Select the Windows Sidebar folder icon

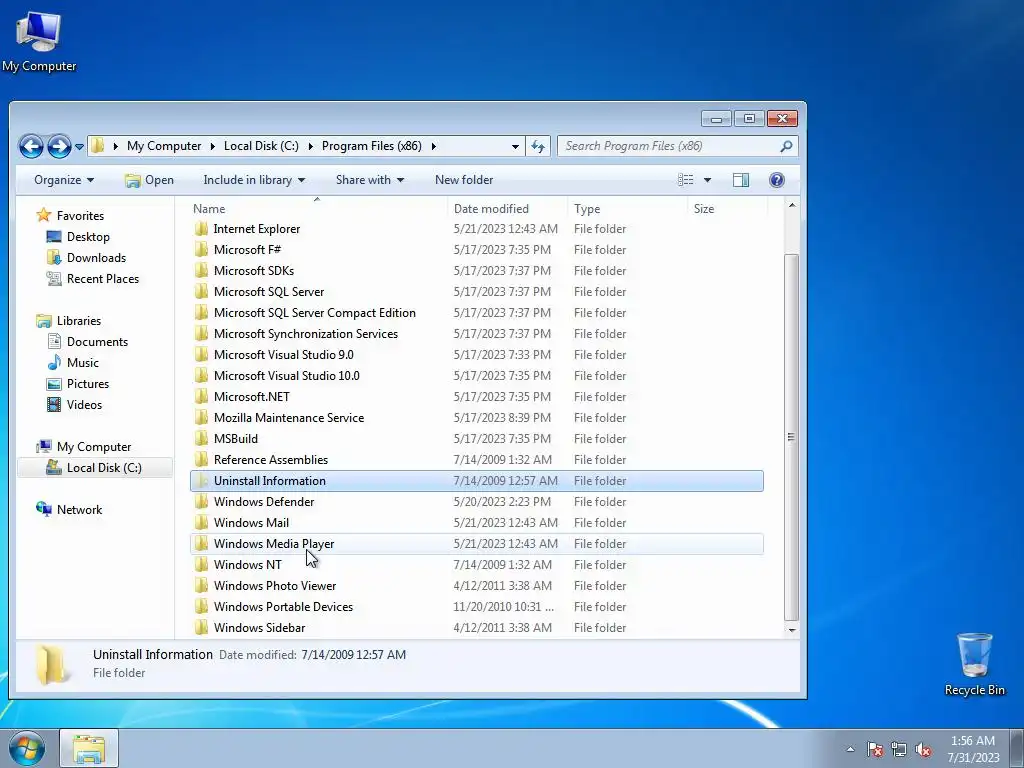(x=201, y=628)
